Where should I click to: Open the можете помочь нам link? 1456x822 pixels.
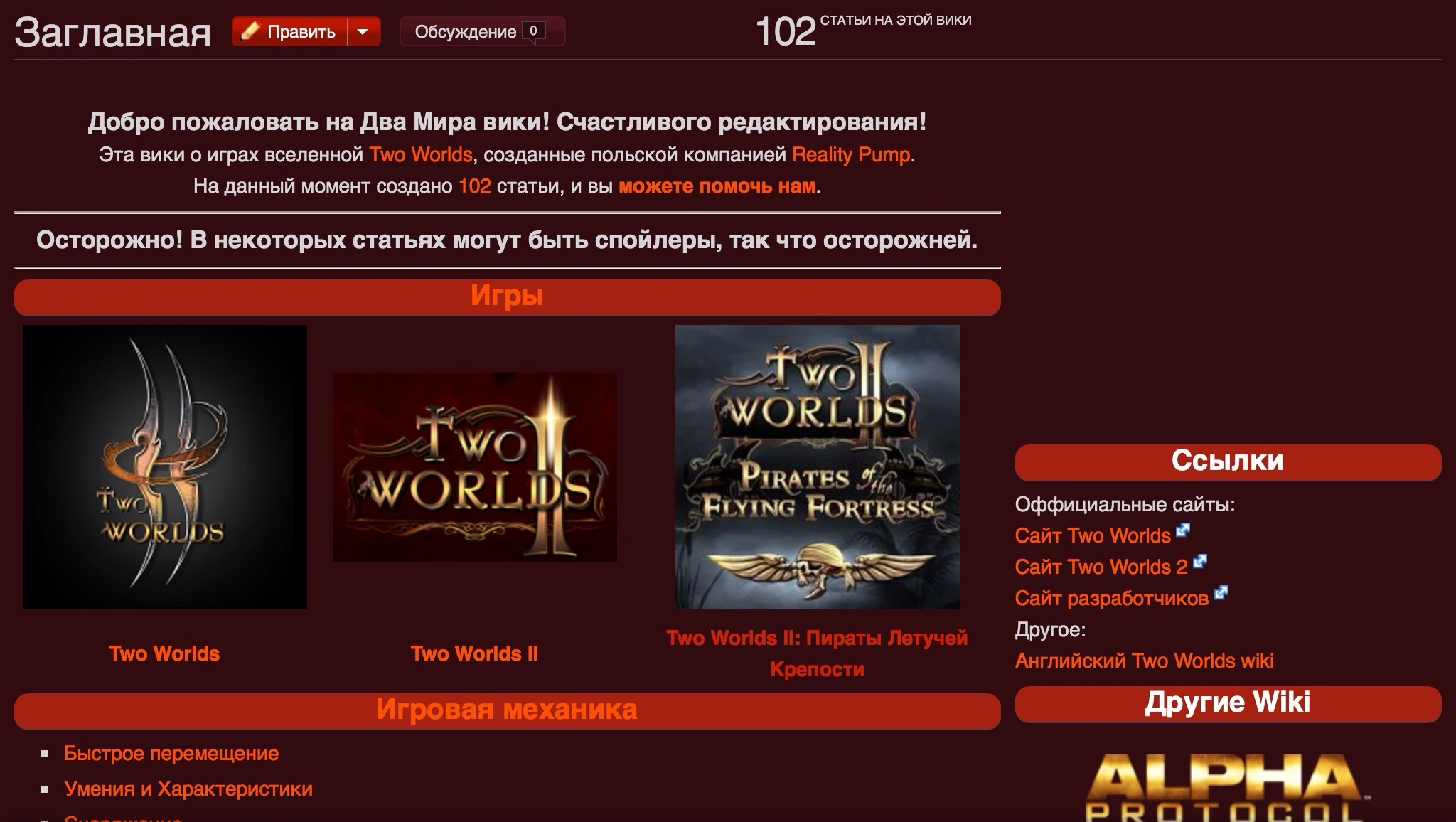[717, 186]
